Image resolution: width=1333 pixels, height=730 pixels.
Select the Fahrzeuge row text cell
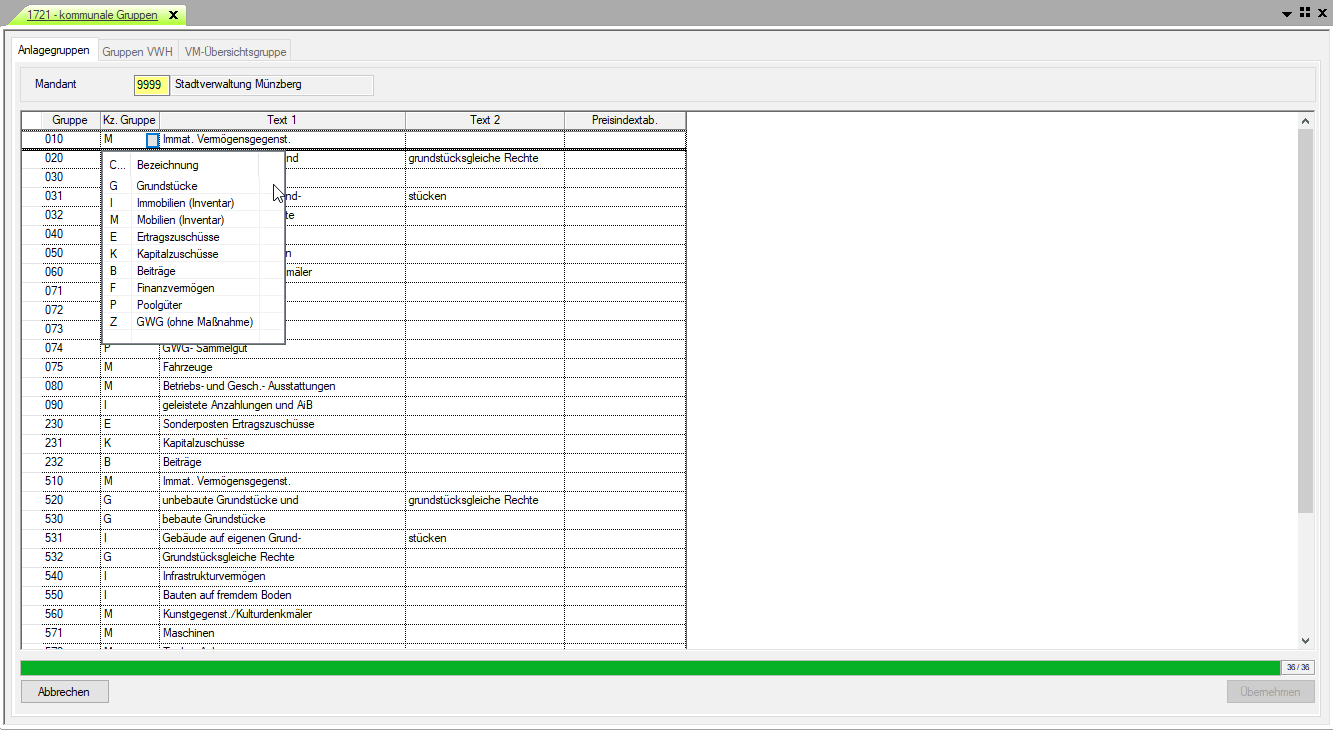pos(282,367)
